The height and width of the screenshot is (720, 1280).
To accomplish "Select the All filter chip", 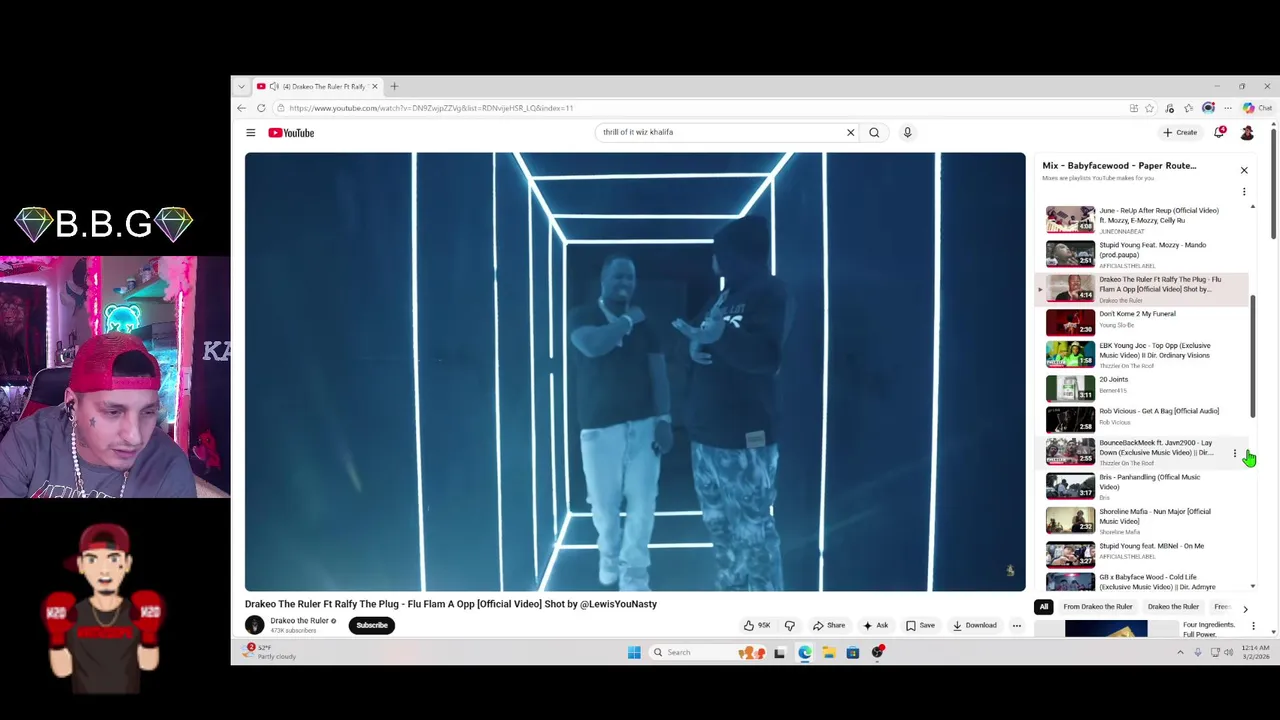I will 1044,607.
